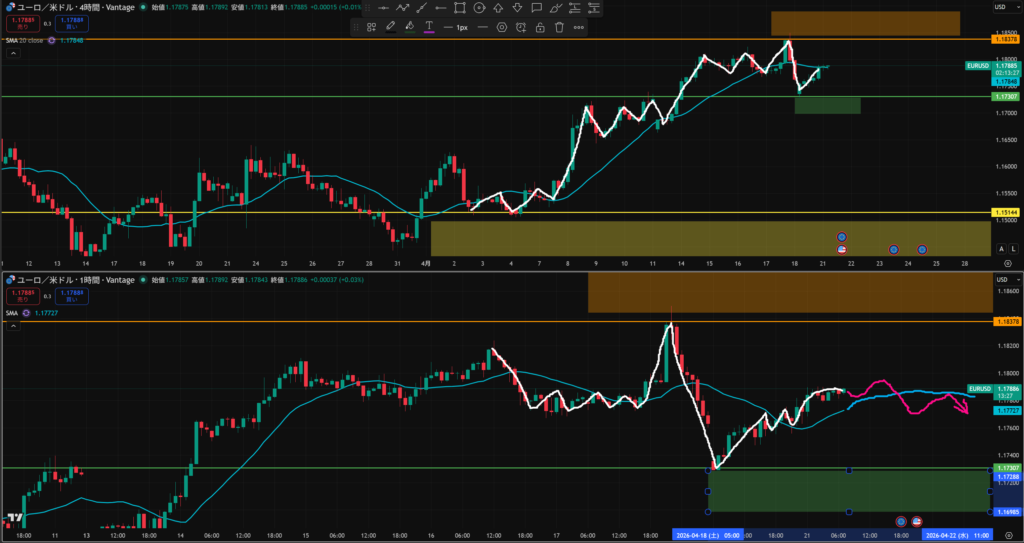This screenshot has height=543, width=1024.
Task: Add alert for drawing with clock icon
Action: [x=521, y=27]
